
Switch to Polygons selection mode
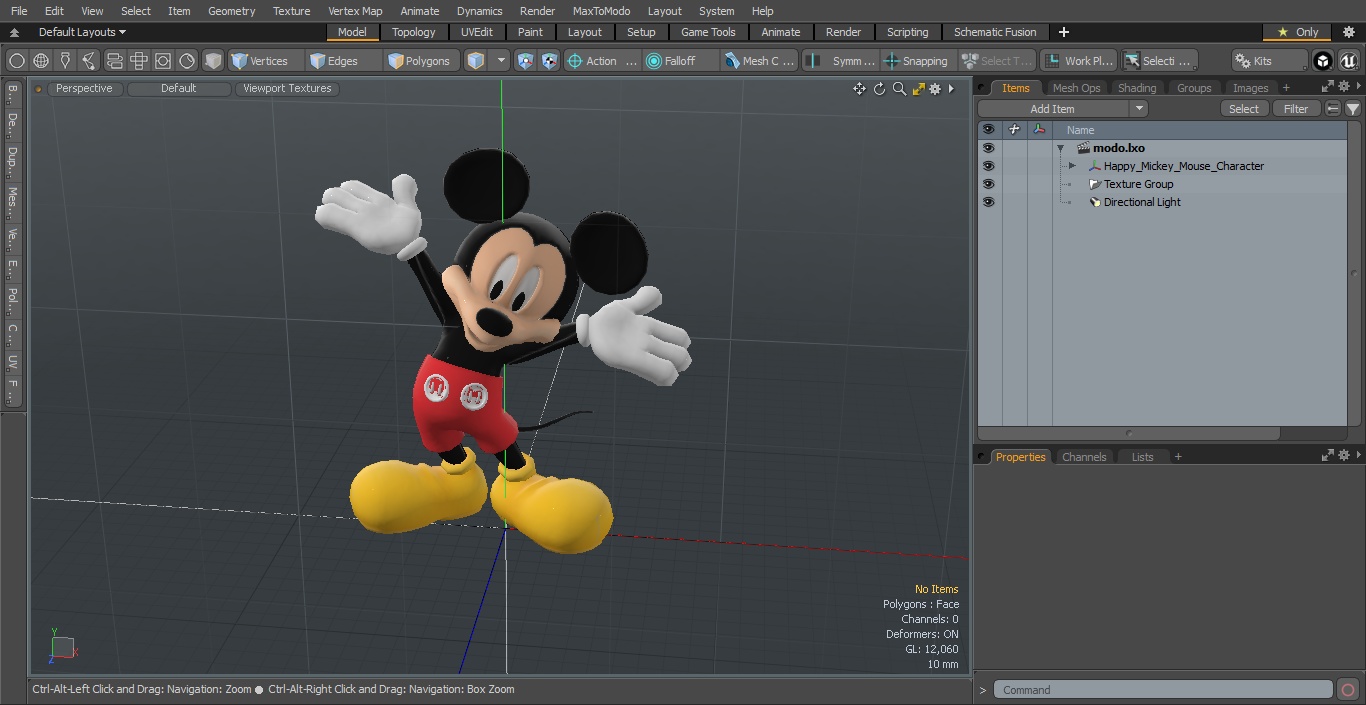[419, 61]
